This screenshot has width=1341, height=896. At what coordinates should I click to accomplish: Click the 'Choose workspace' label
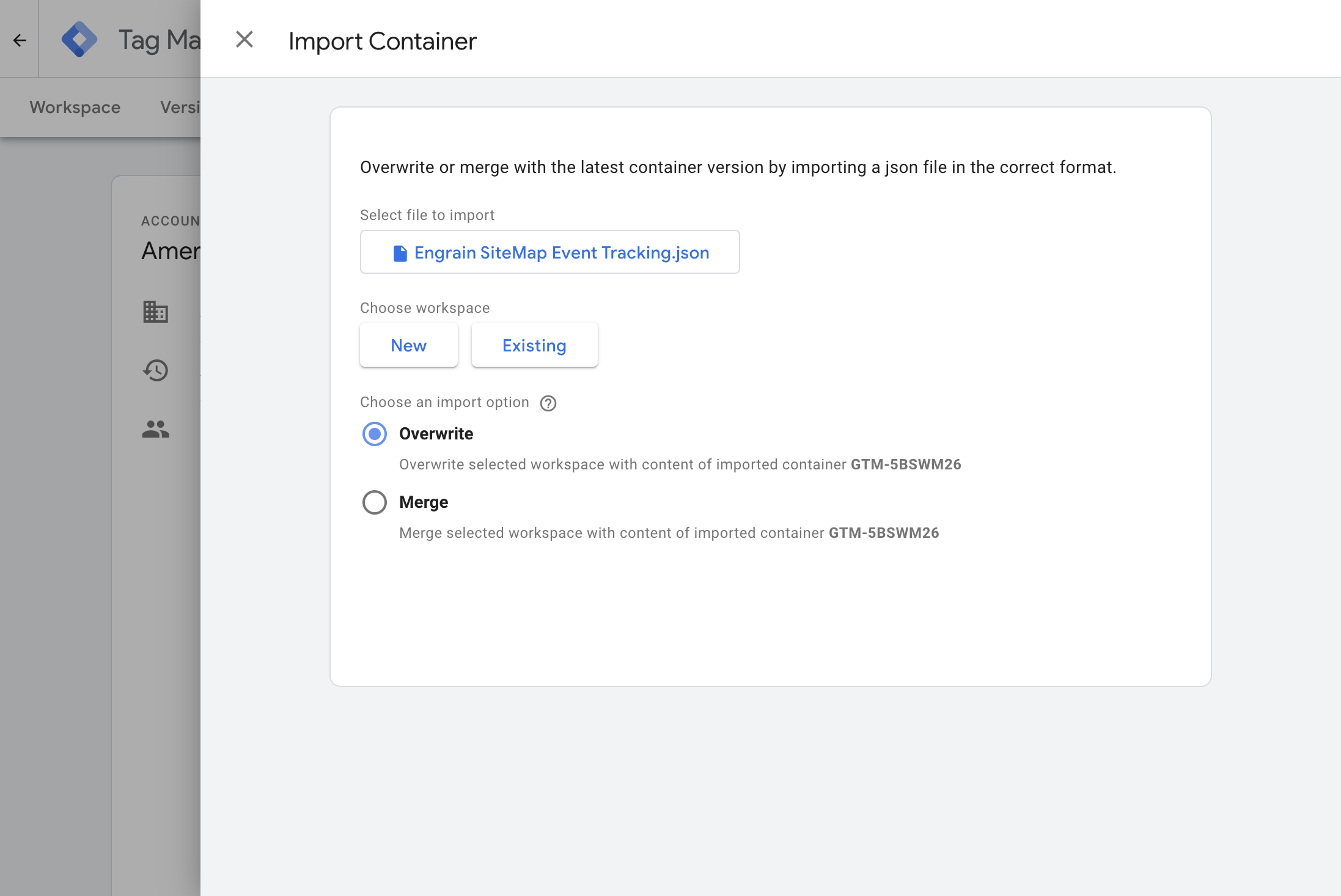click(425, 308)
